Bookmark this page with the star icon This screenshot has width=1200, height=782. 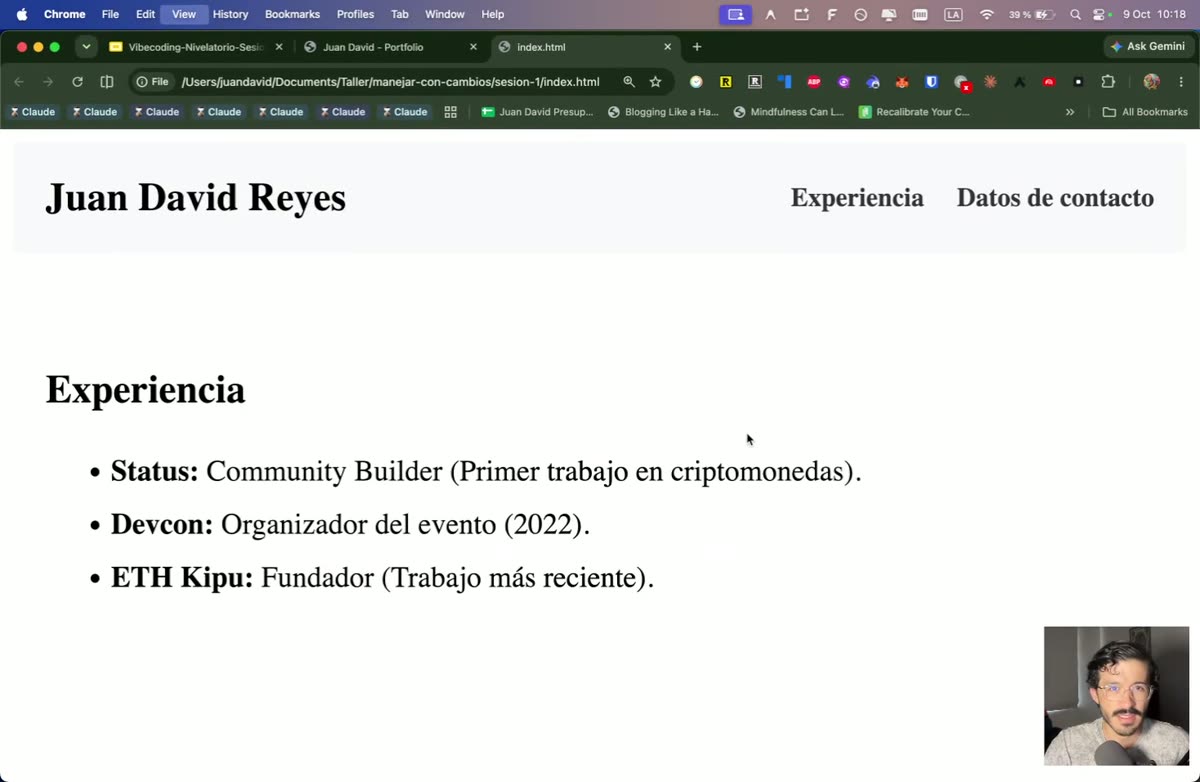point(655,82)
